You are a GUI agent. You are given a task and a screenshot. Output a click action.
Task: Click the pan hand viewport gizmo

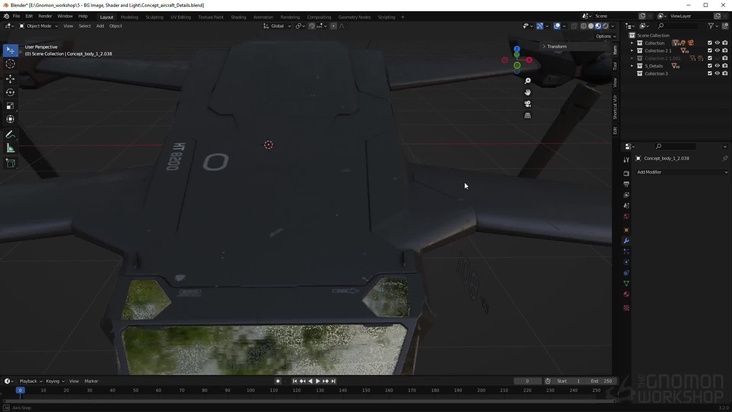coord(528,92)
